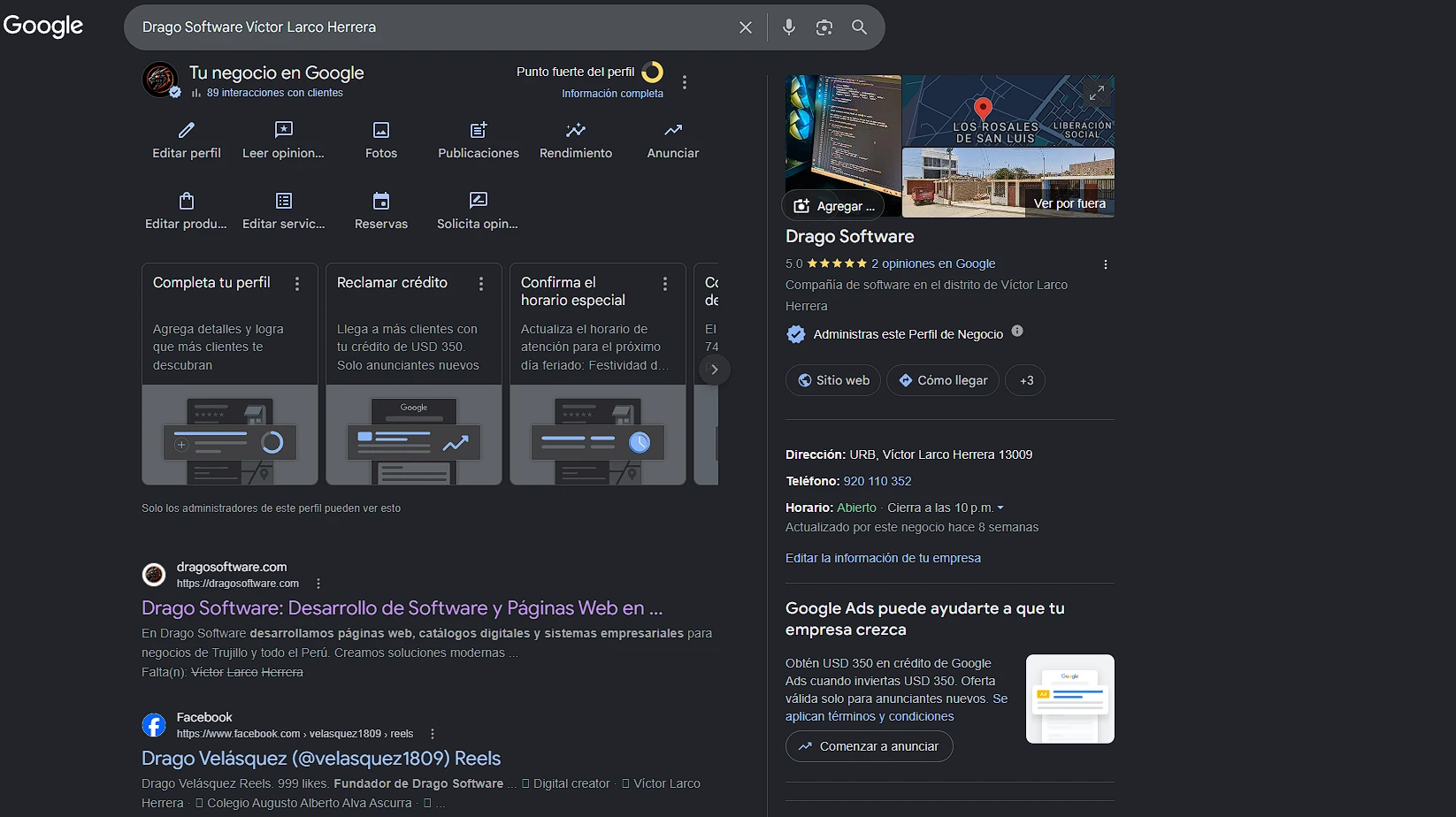Open Información completa link

(x=612, y=94)
